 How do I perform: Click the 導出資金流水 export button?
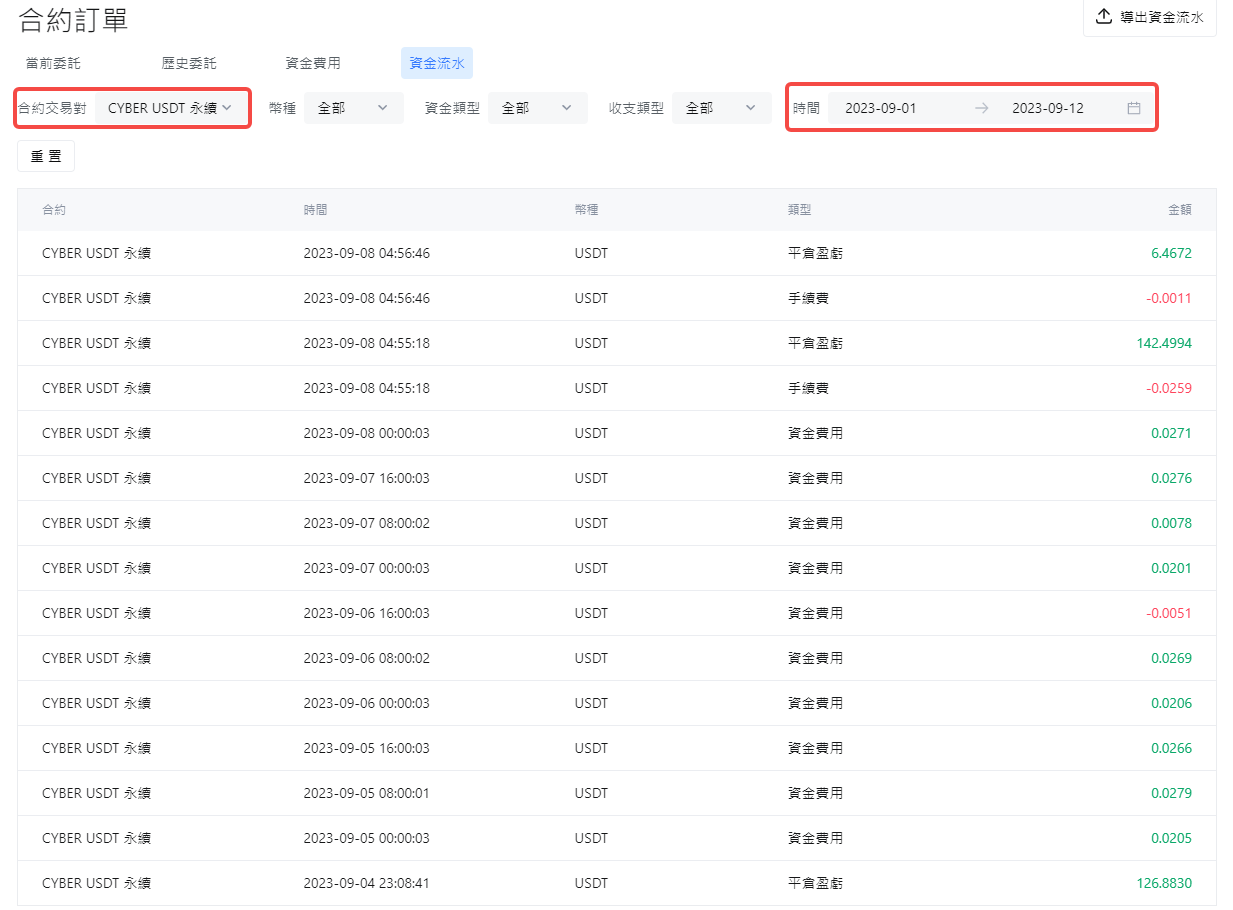pyautogui.click(x=1150, y=17)
